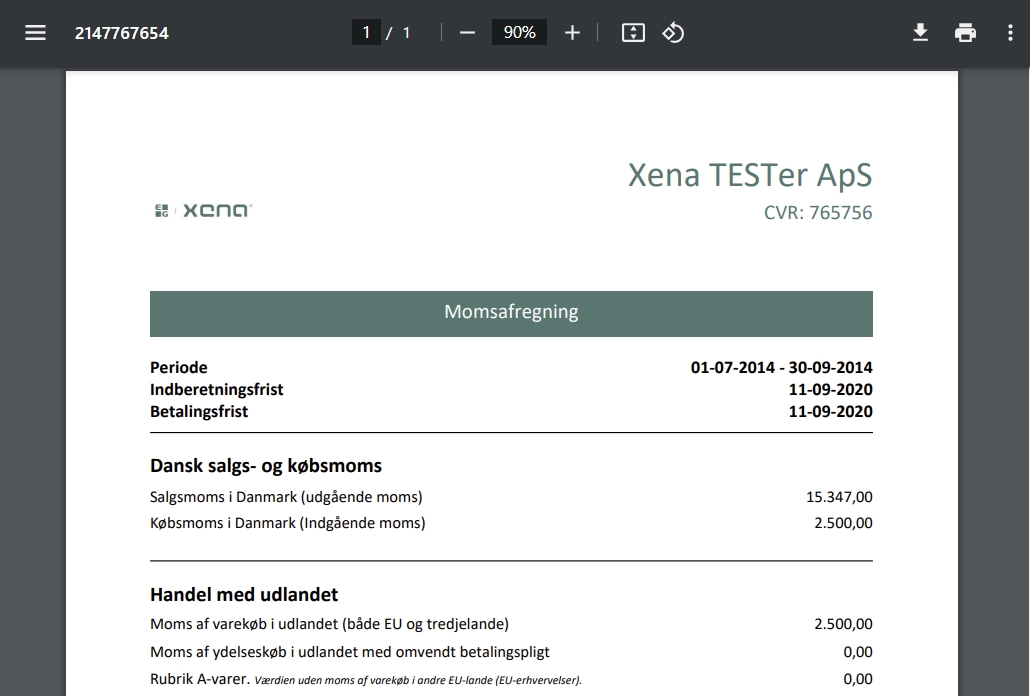Decrease zoom with the minus button

[x=466, y=32]
